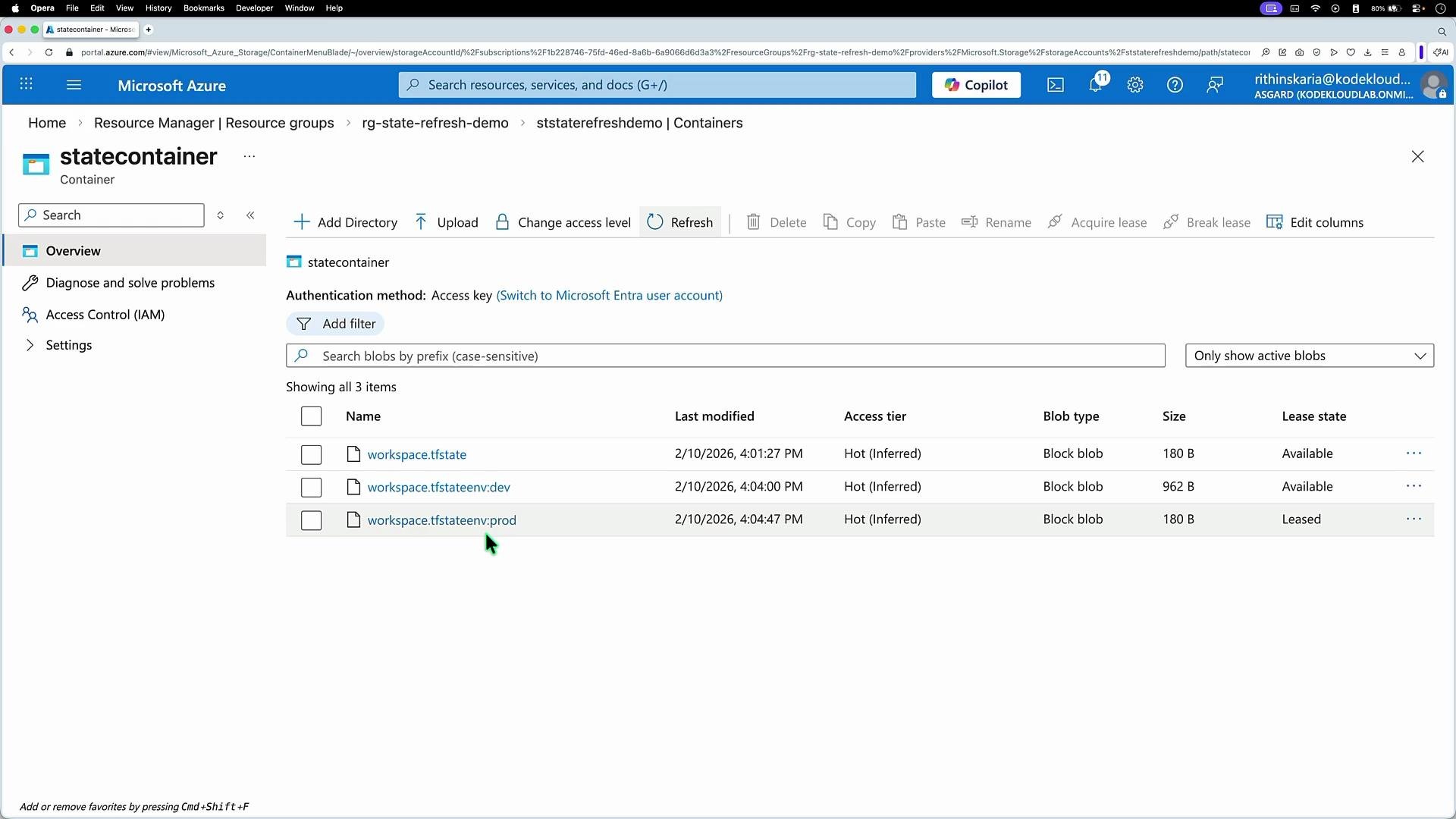Open the Azure app launcher grid icon

26,85
